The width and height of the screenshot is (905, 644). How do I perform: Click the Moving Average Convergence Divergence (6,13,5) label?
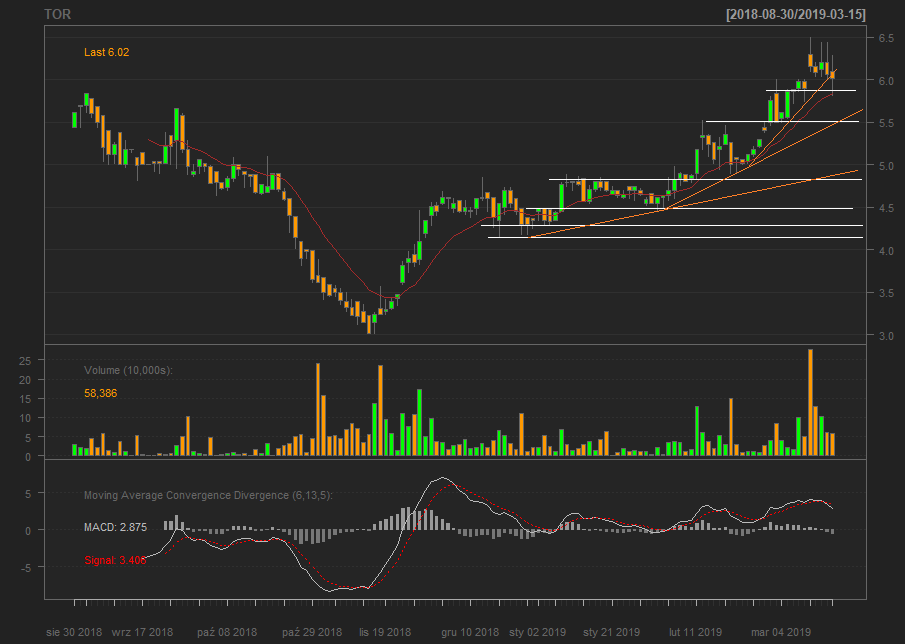pyautogui.click(x=208, y=496)
